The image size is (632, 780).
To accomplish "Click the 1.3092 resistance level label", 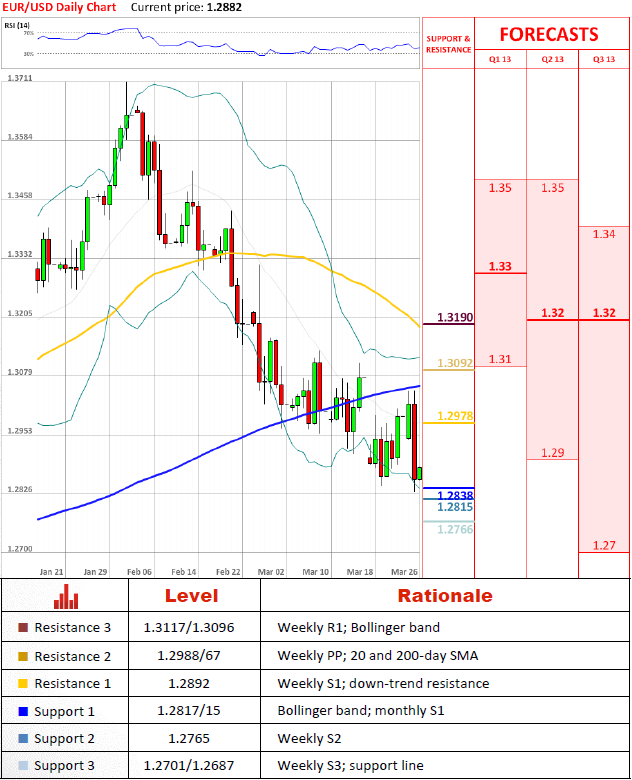I will (455, 363).
